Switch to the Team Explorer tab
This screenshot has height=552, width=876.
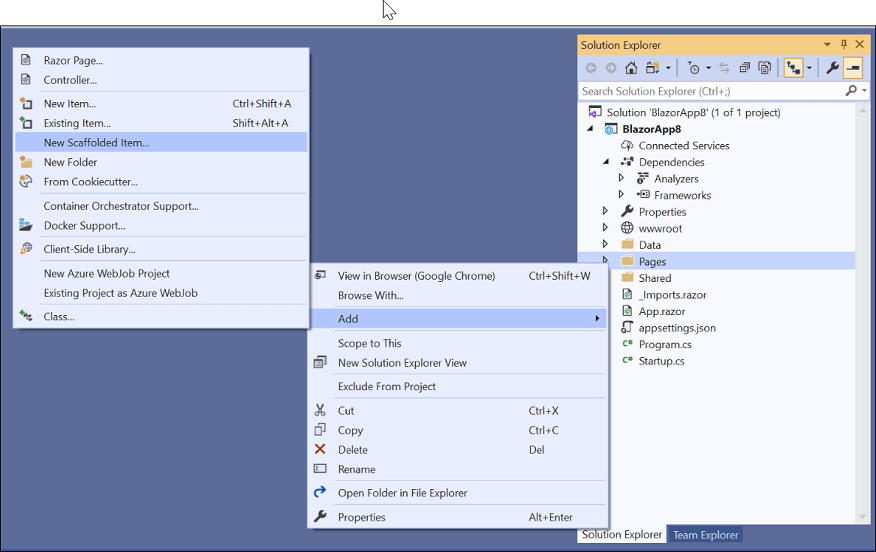[705, 535]
